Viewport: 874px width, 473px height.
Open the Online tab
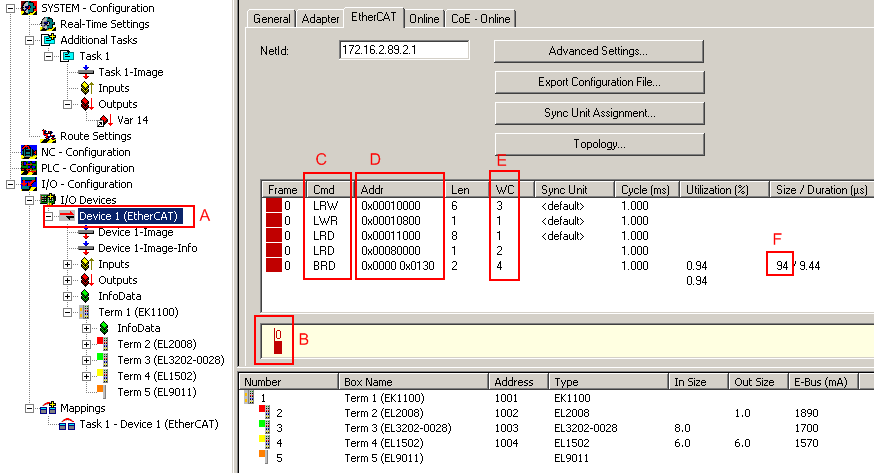424,19
